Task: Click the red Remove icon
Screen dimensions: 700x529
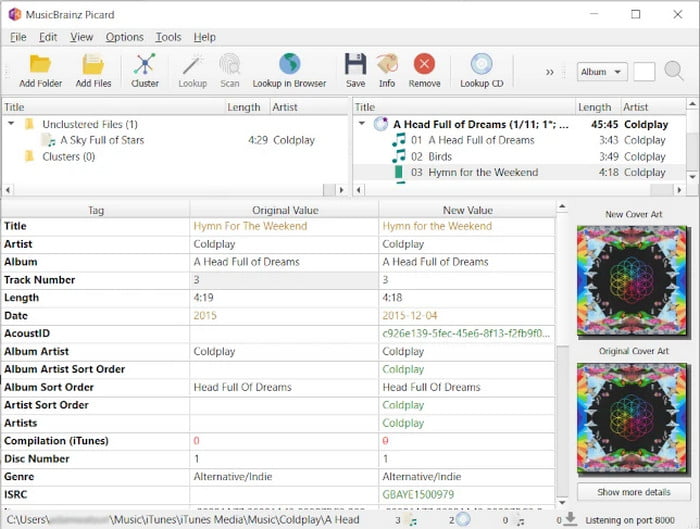Action: 424,67
